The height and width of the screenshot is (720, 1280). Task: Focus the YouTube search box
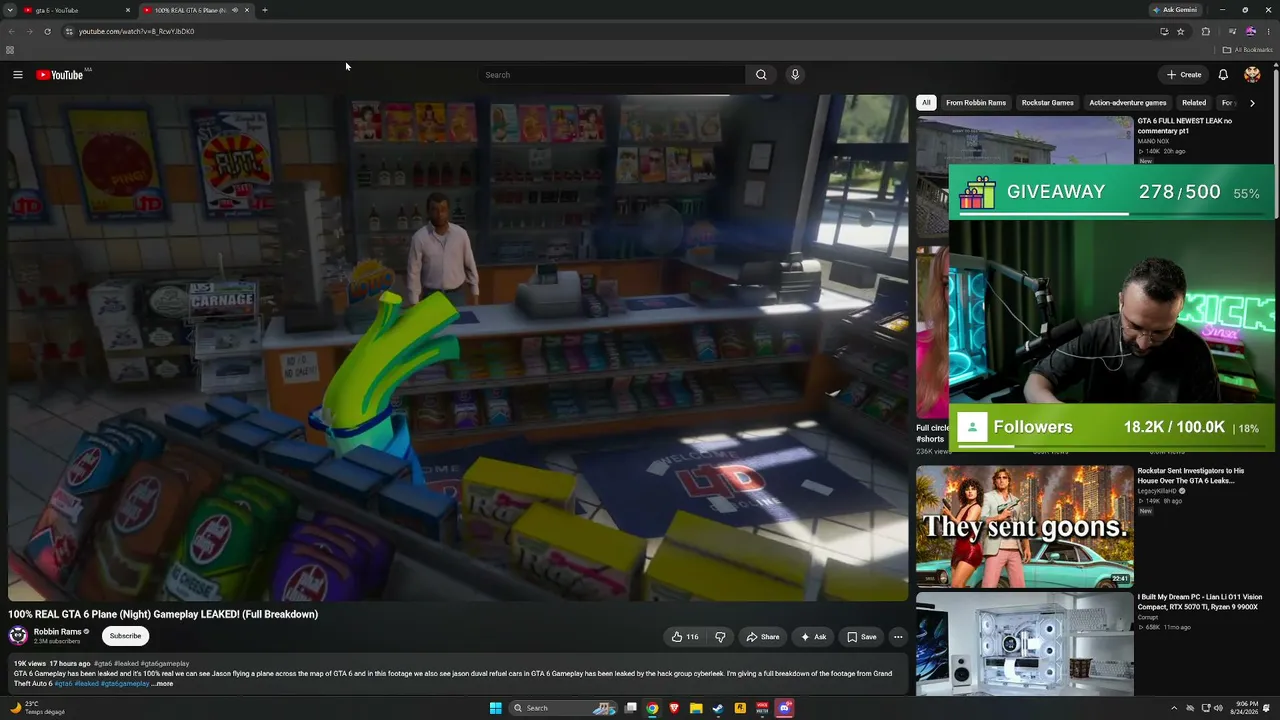(612, 75)
